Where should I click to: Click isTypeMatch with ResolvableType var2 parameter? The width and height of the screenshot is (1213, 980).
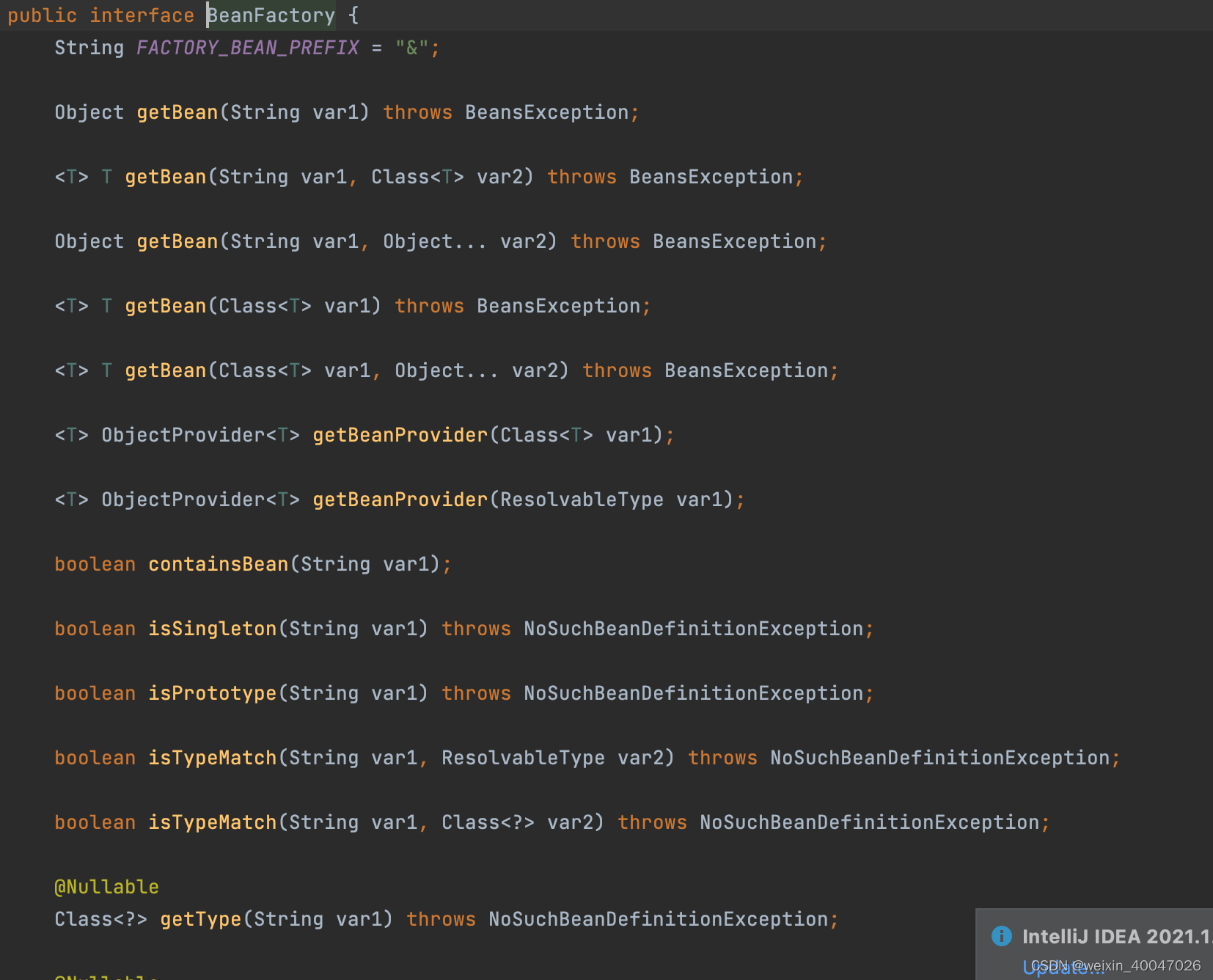[x=213, y=758]
